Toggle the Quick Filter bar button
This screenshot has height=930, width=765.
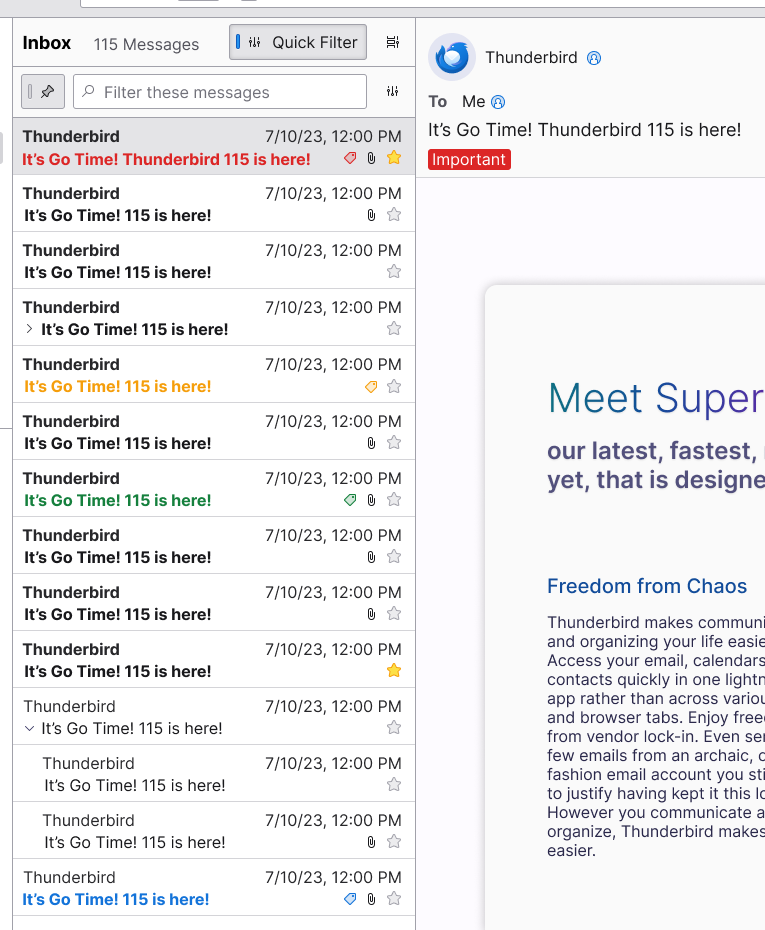[298, 42]
